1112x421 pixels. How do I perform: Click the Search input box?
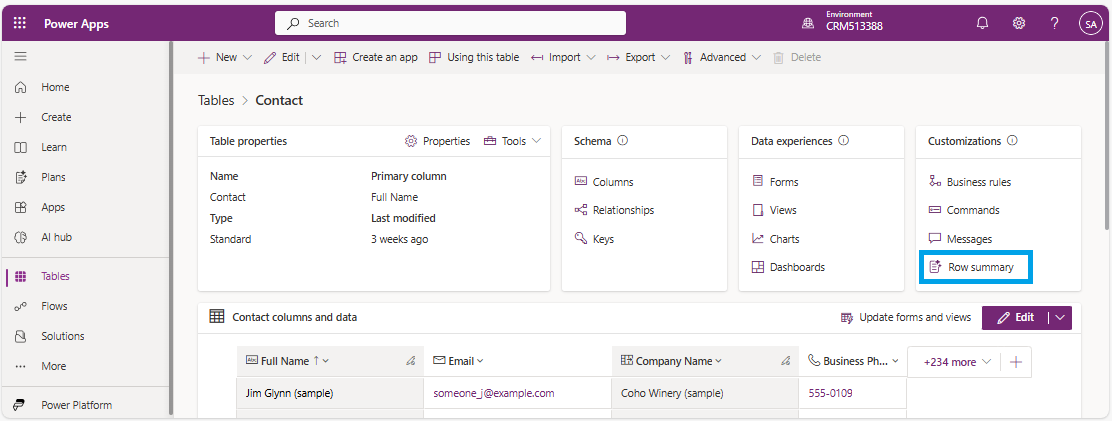point(450,23)
